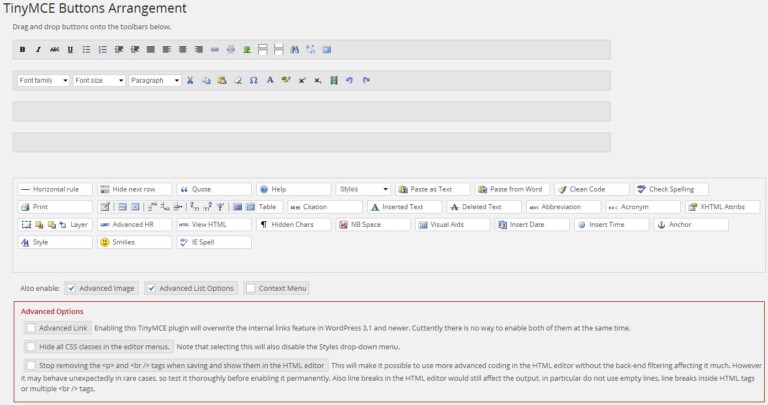Select the Table button group label
This screenshot has width=768, height=405.
tap(267, 207)
